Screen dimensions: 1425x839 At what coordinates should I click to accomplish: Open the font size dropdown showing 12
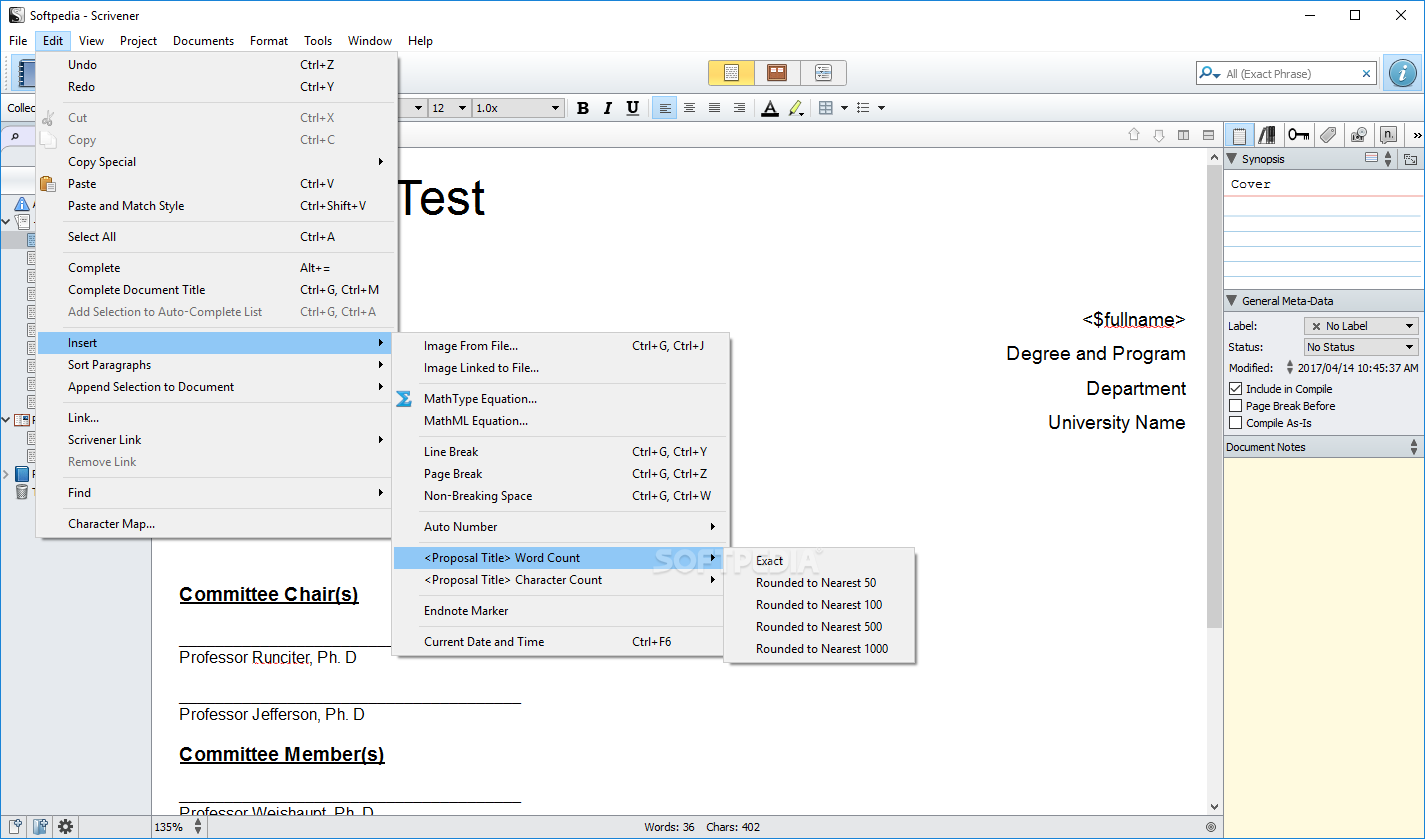(x=450, y=108)
